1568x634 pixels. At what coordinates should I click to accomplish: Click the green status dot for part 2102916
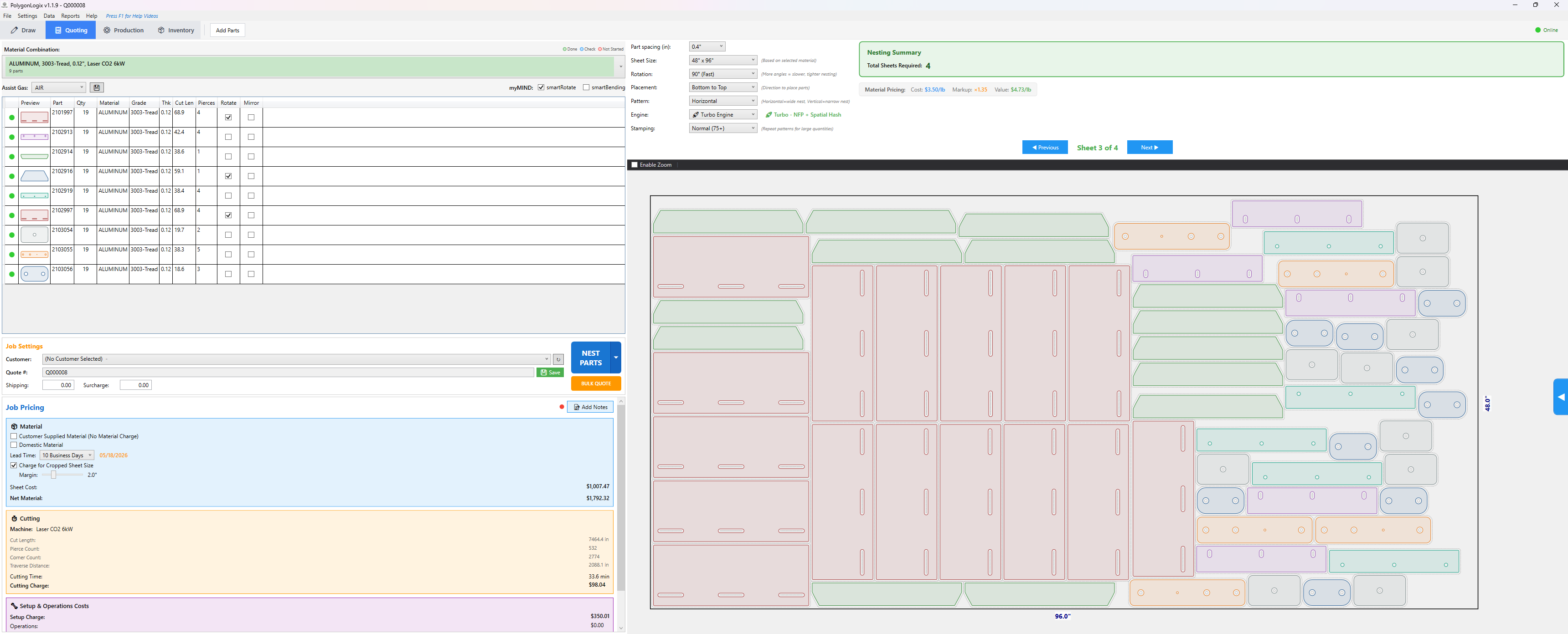tap(11, 176)
